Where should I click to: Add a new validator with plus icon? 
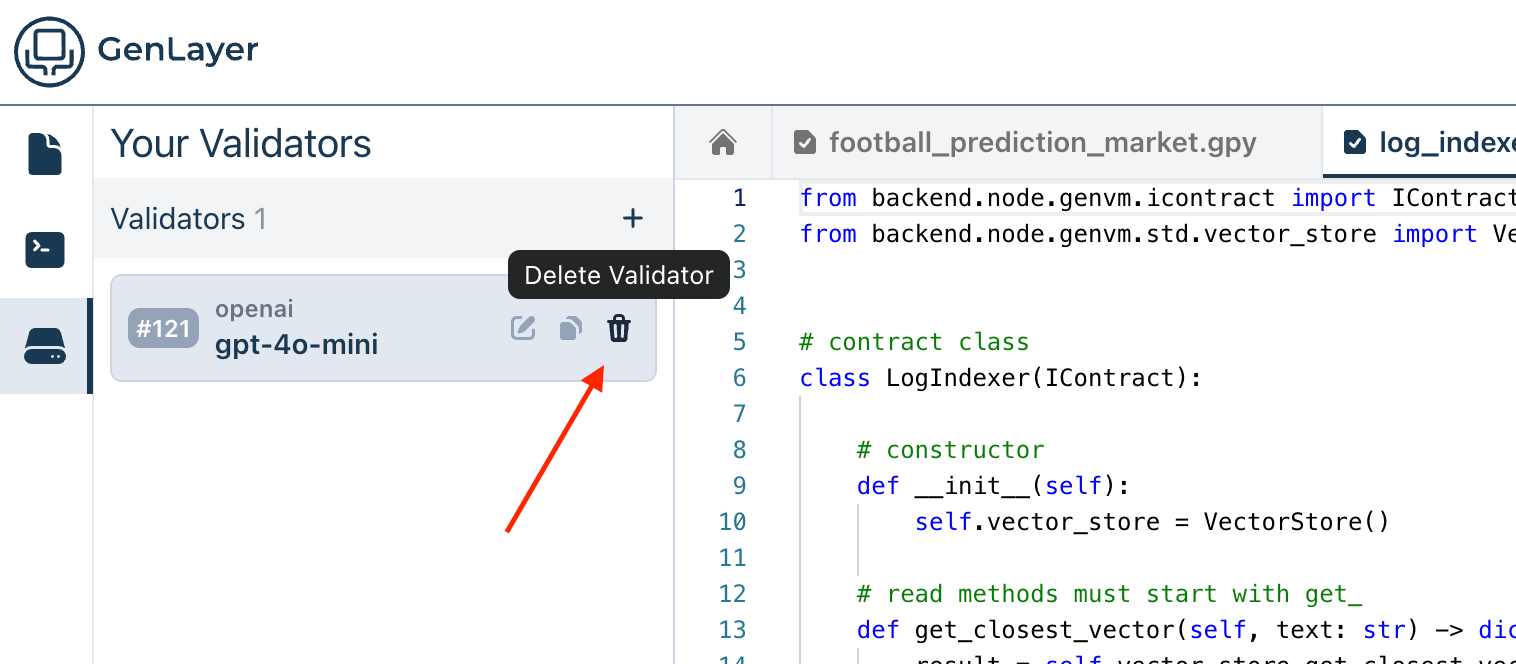pos(633,218)
